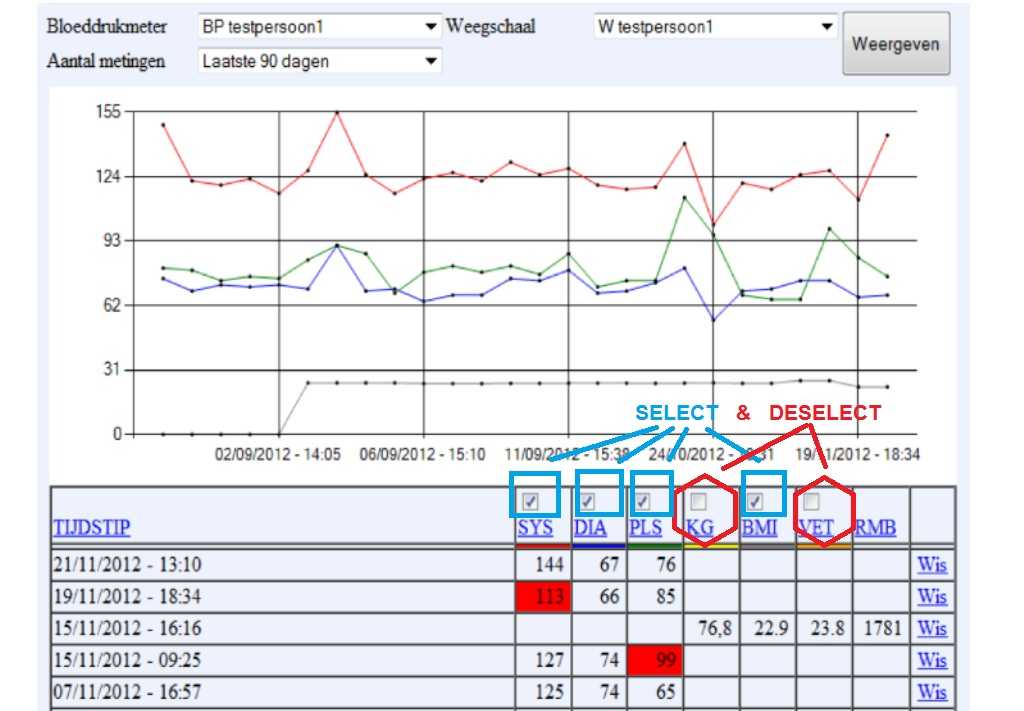
Task: Delete the 21/11/2012 13:10 measurement via Wis
Action: point(931,565)
